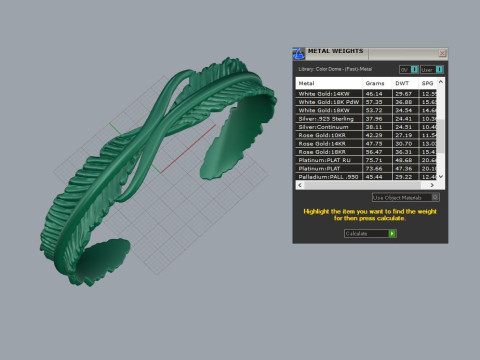This screenshot has height=360, width=480.
Task: Select the Platinum:PLAT row
Action: pyautogui.click(x=366, y=168)
